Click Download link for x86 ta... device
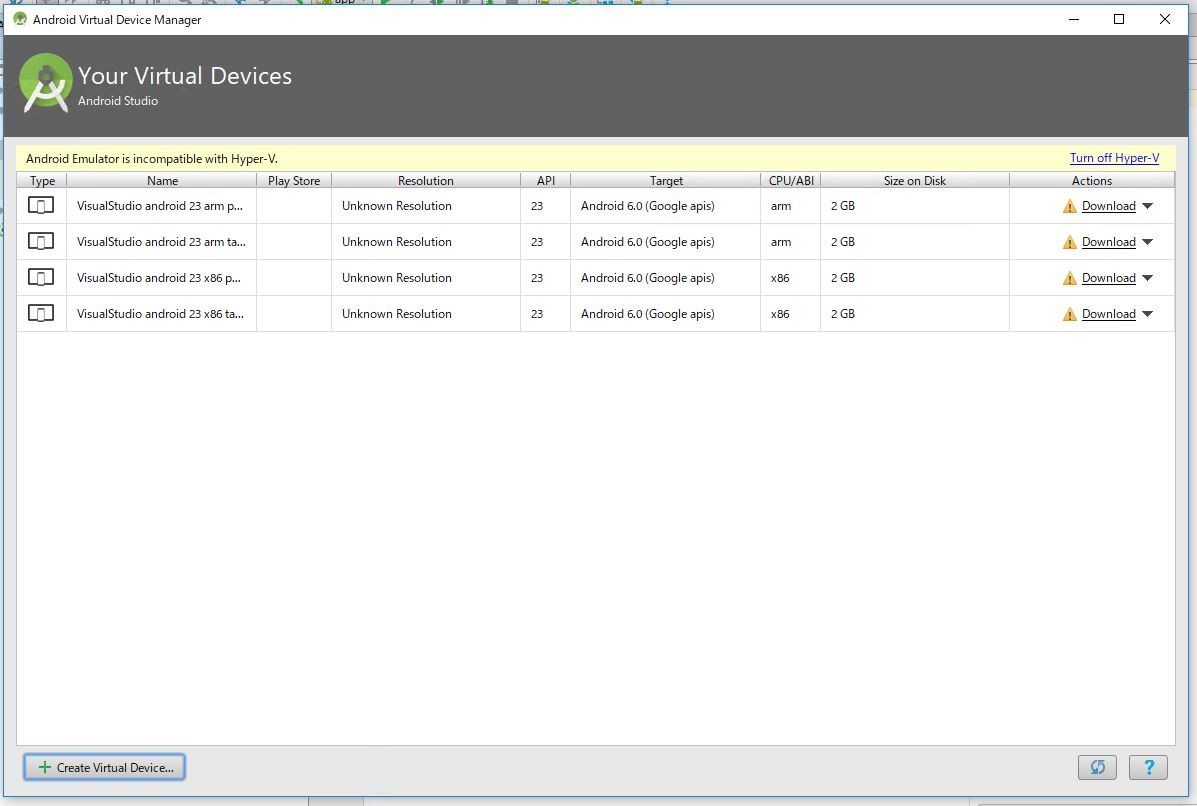The image size is (1197, 806). tap(1108, 314)
